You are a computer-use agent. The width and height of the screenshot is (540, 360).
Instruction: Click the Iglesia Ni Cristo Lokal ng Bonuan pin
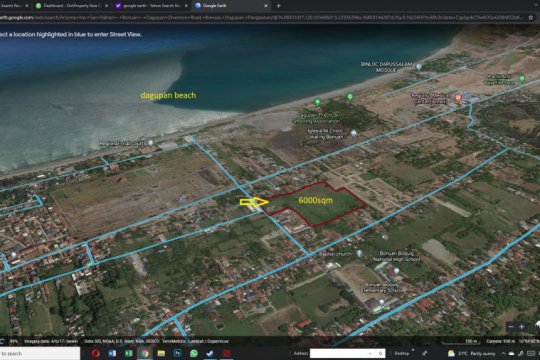tap(353, 133)
